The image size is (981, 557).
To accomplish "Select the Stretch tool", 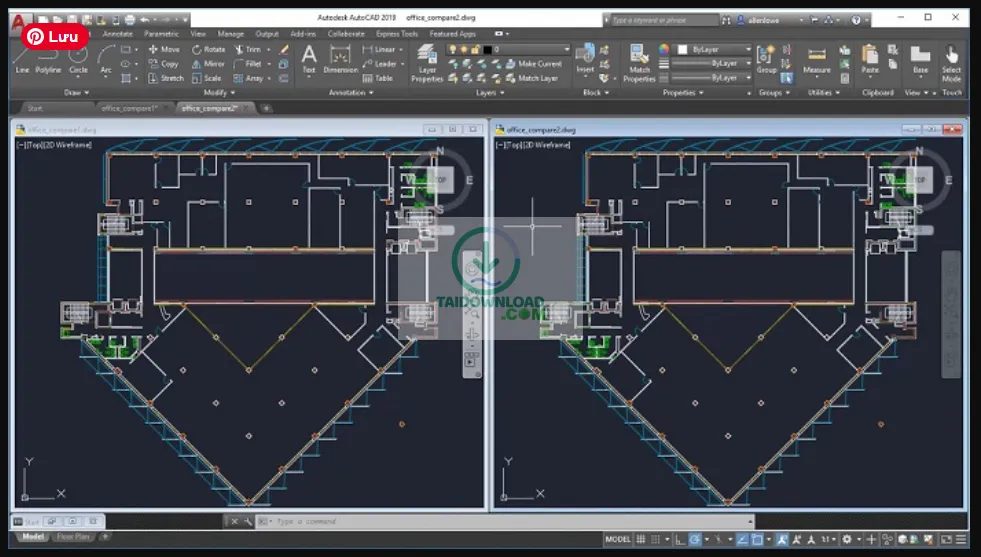I will 166,78.
